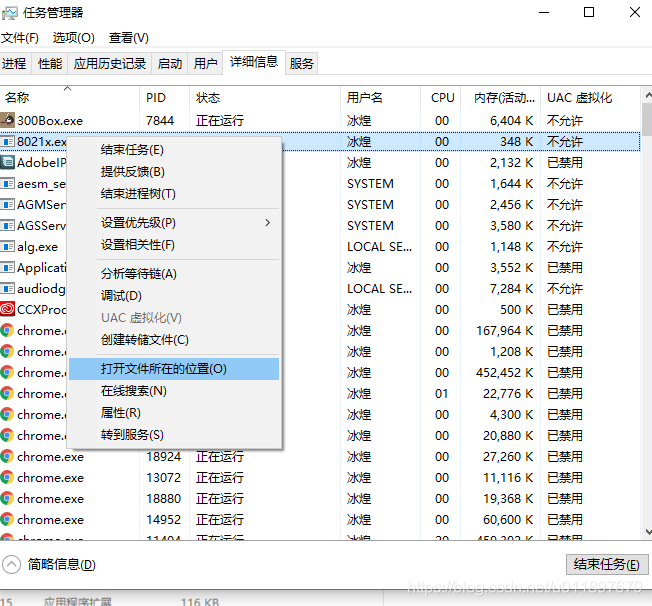This screenshot has height=606, width=652.
Task: Sort by the 内存(活动... column header
Action: pyautogui.click(x=501, y=98)
